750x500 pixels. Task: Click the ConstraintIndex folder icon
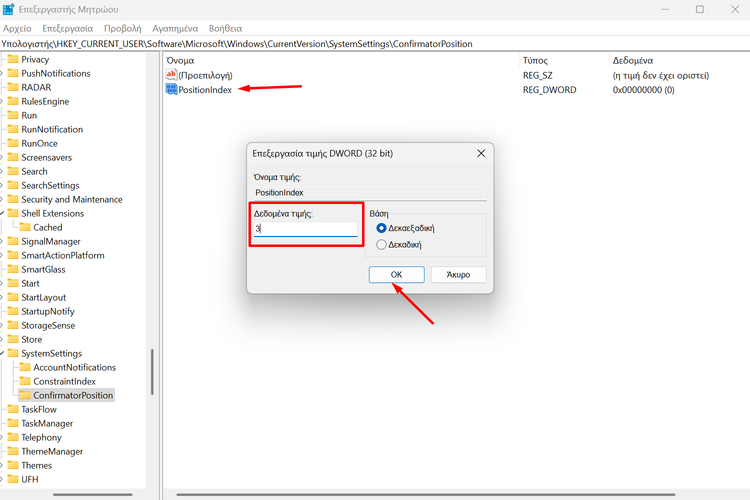click(25, 381)
